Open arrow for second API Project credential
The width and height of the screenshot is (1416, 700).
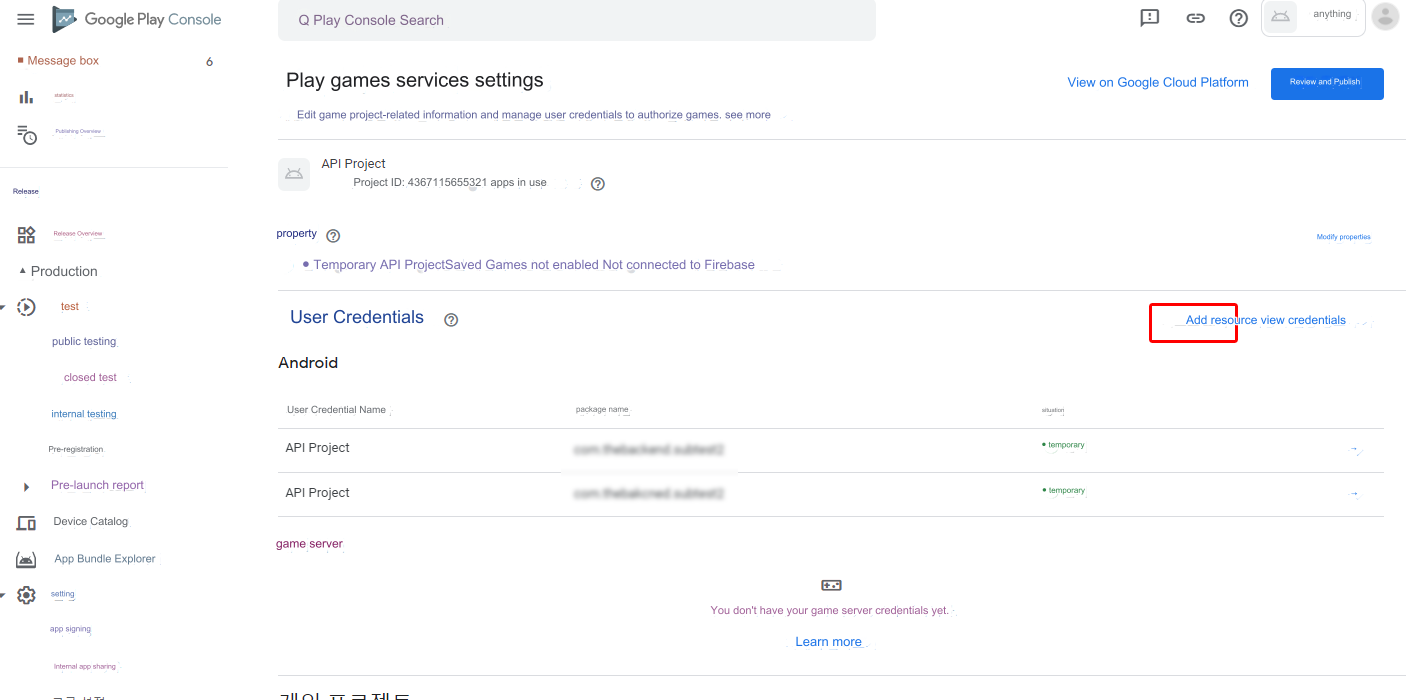[1354, 494]
